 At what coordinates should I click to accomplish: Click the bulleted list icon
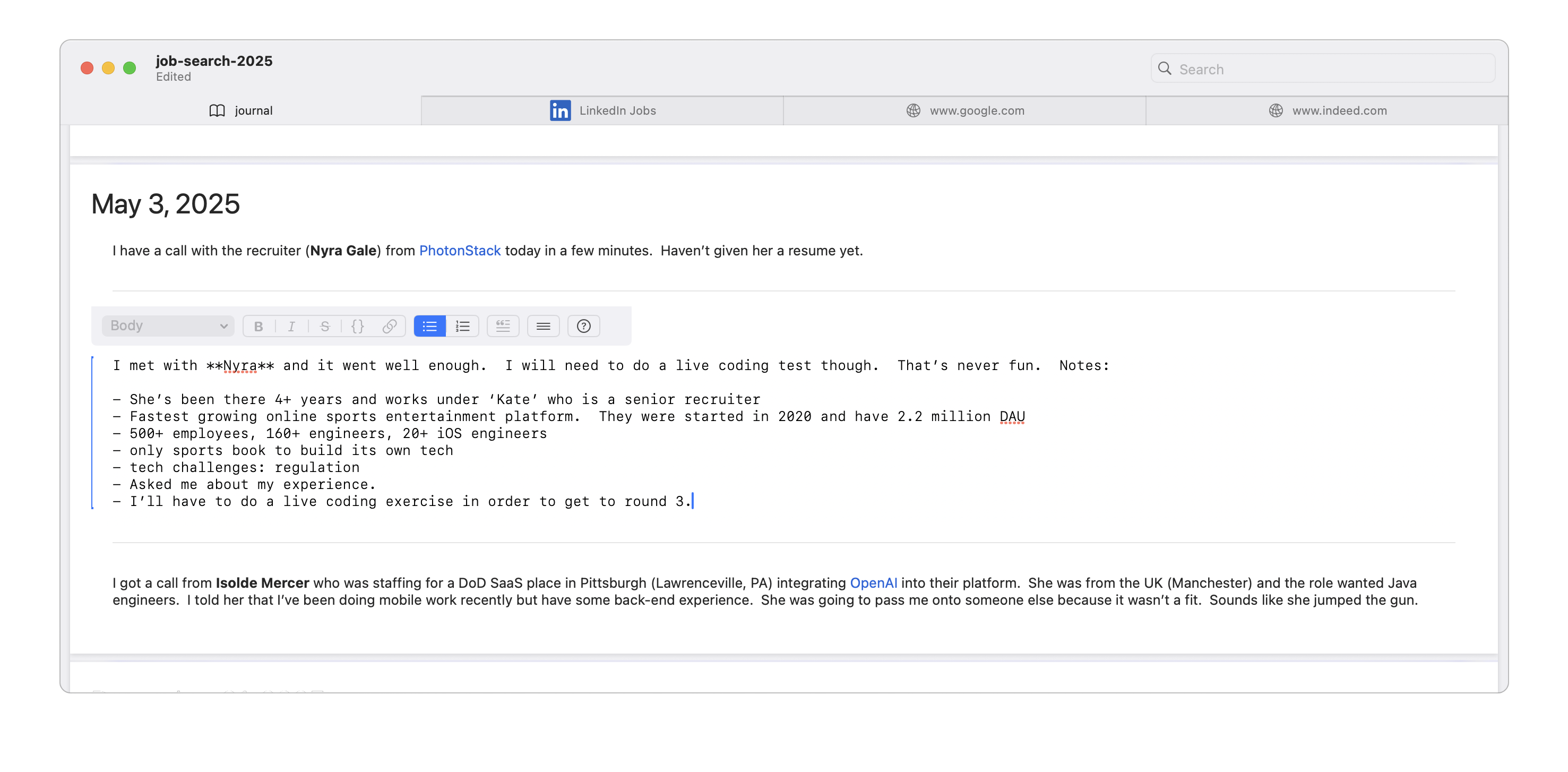(430, 327)
